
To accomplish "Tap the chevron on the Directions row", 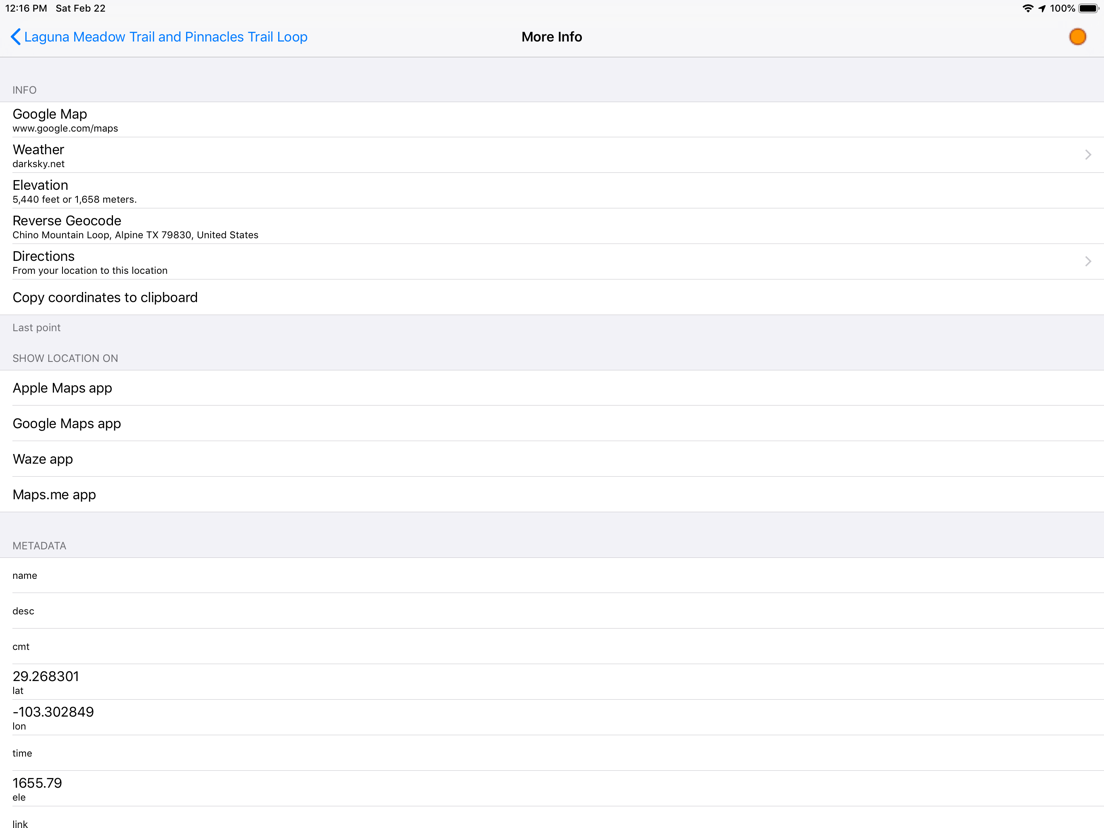I will point(1088,261).
